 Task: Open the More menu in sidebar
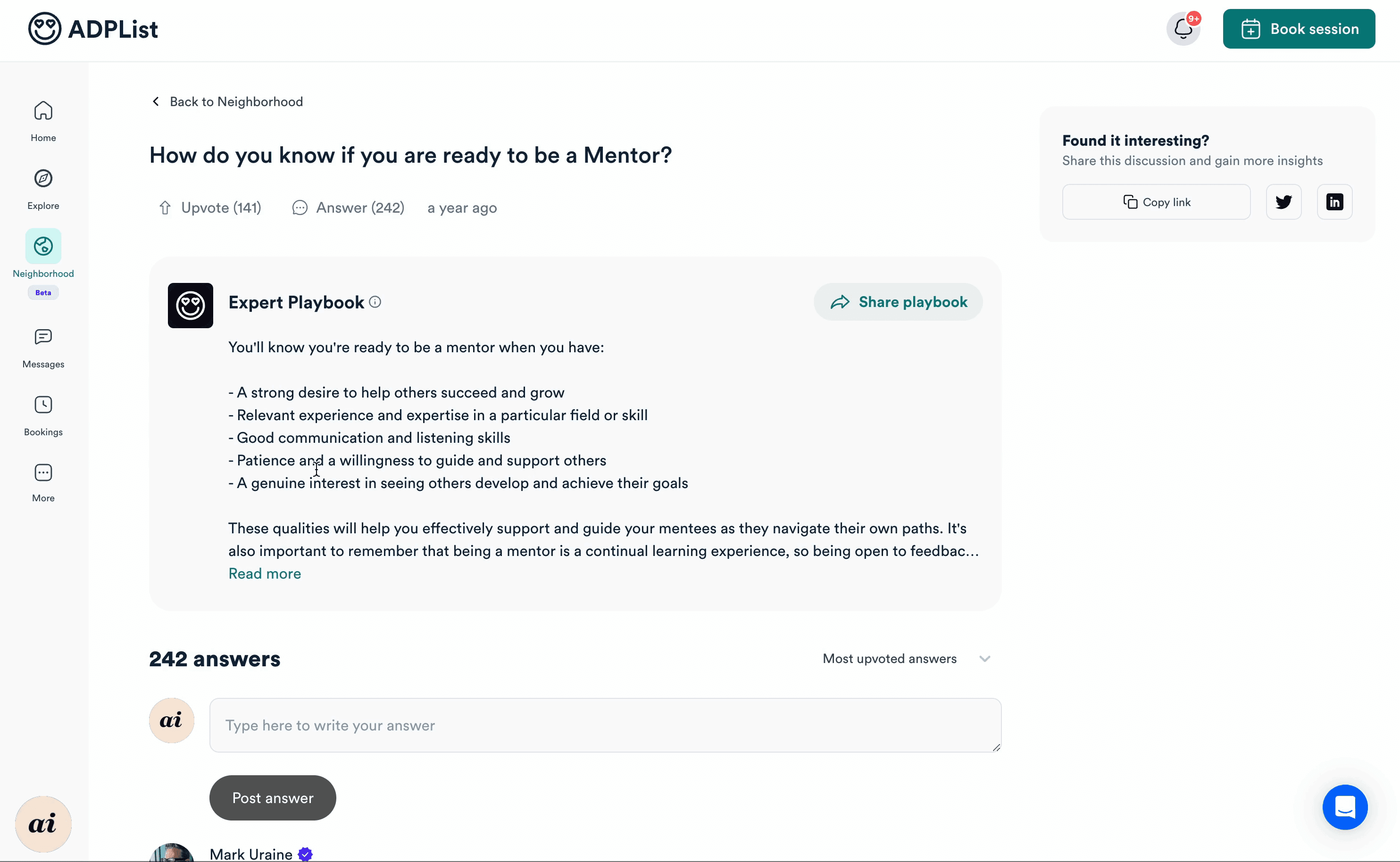point(43,482)
